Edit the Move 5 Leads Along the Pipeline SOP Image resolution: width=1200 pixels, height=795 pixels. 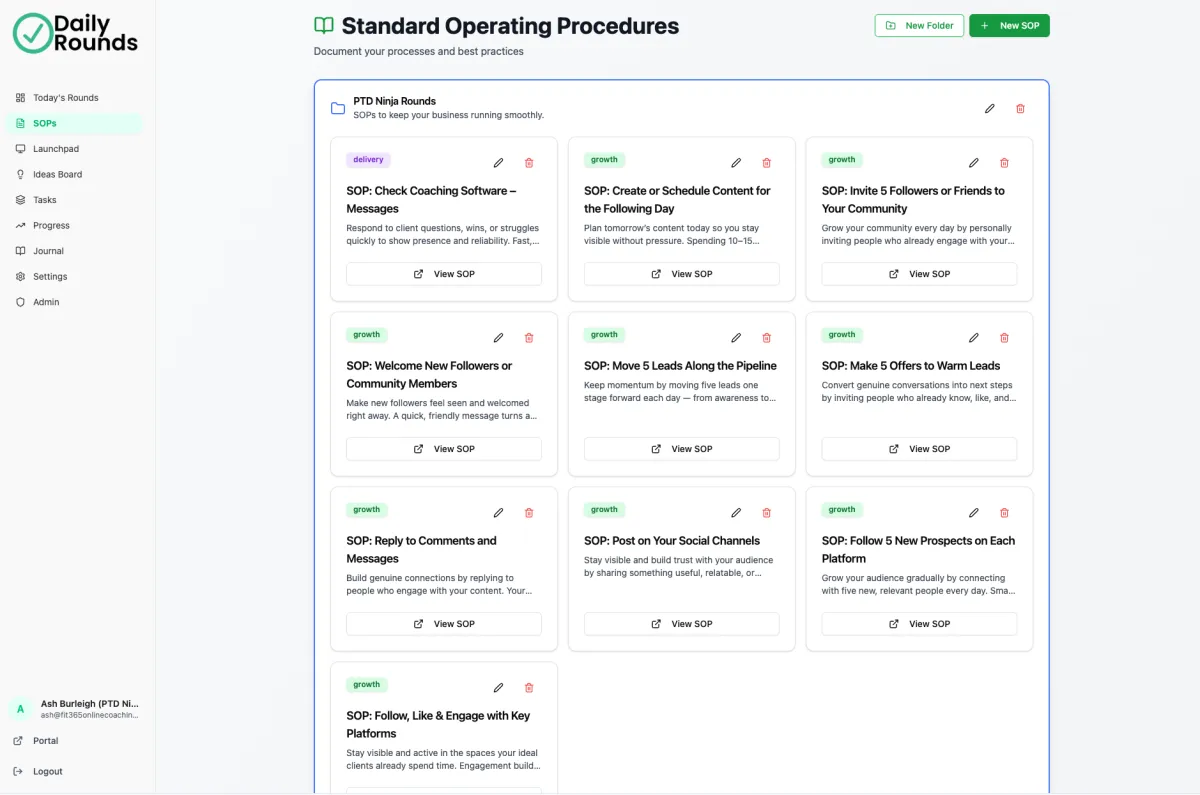click(x=736, y=338)
